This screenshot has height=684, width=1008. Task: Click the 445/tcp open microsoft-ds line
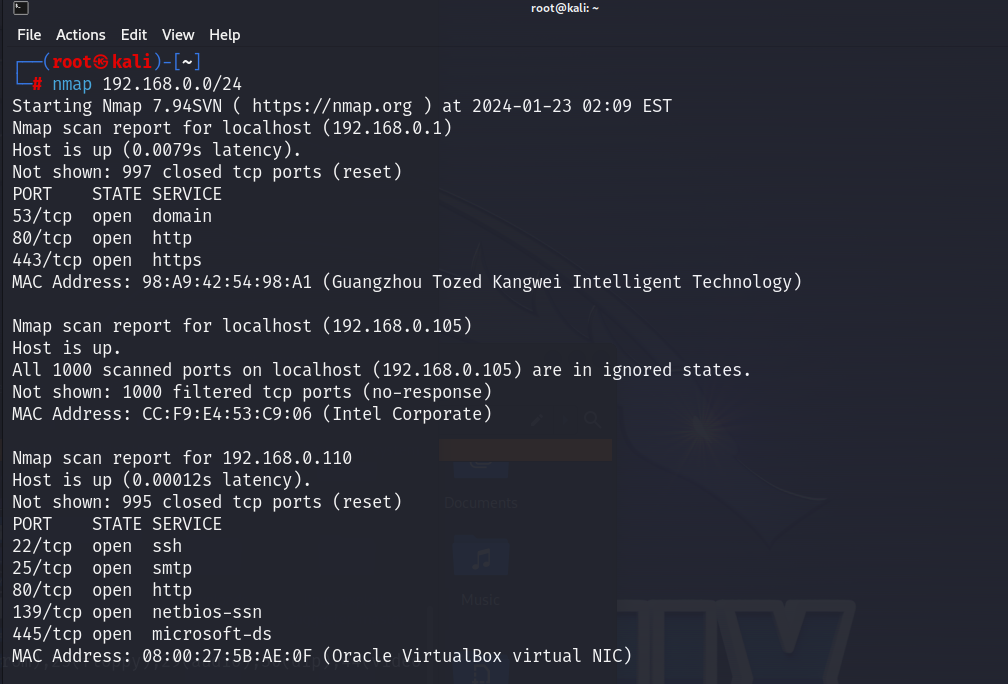point(142,634)
